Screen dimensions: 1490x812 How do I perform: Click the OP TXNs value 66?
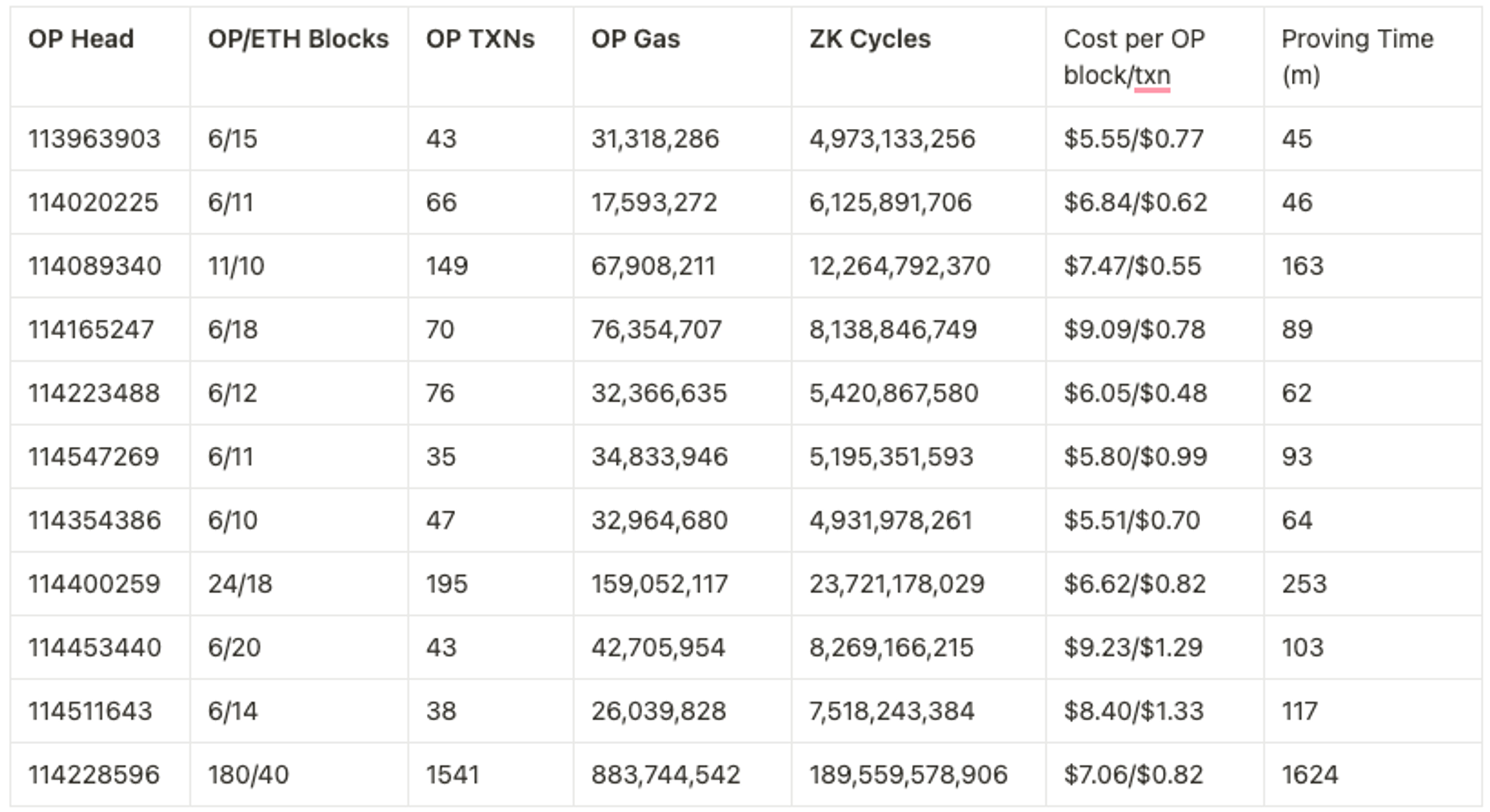point(441,202)
